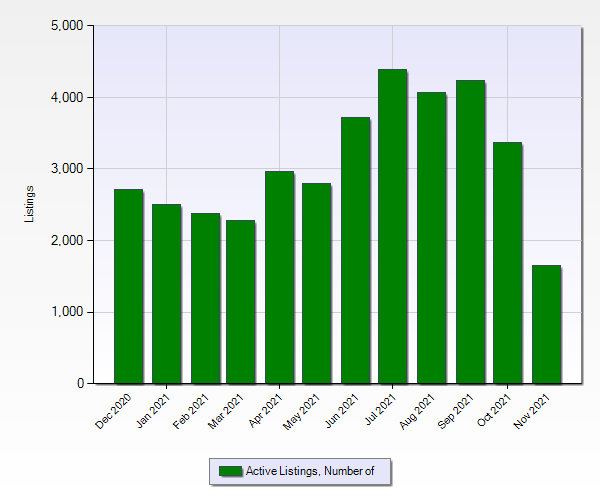
Task: Choose the Apr 2021 bar
Action: pos(279,277)
